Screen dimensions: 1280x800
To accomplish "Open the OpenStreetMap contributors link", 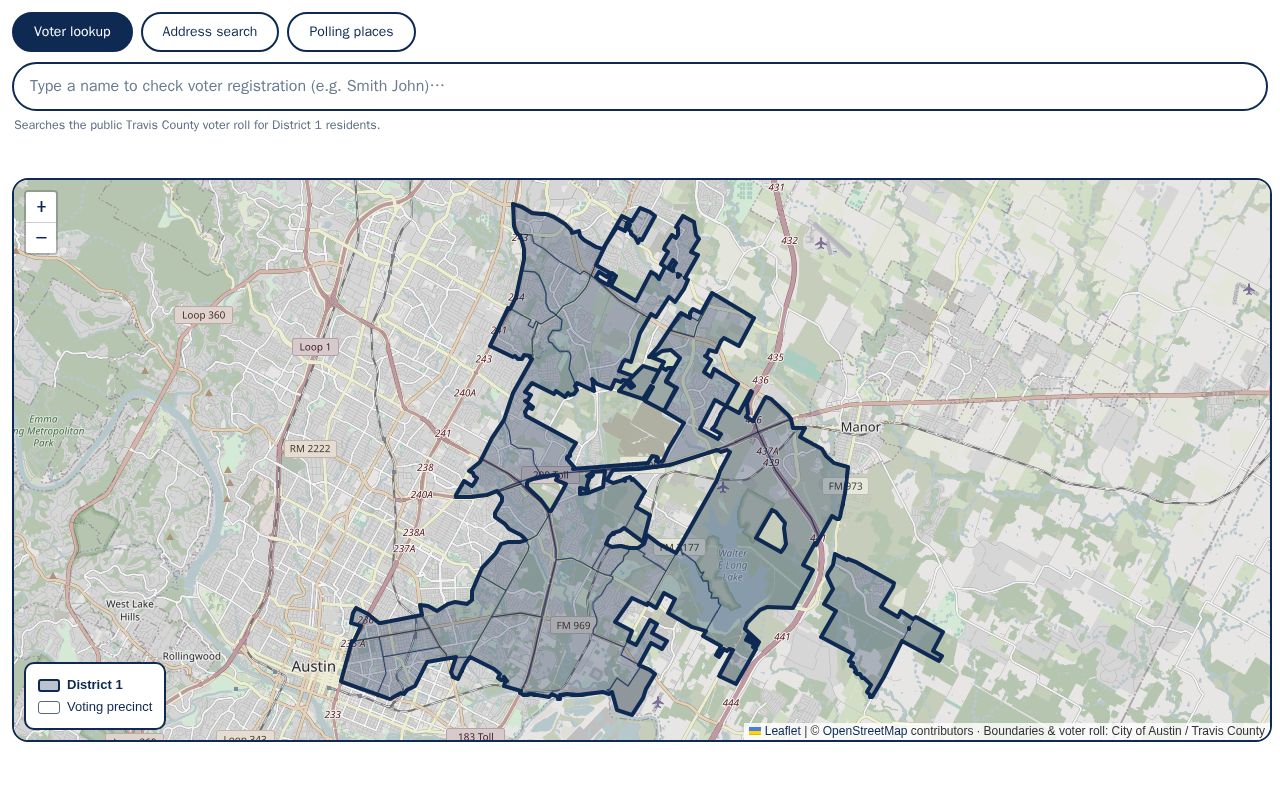I will pos(865,731).
